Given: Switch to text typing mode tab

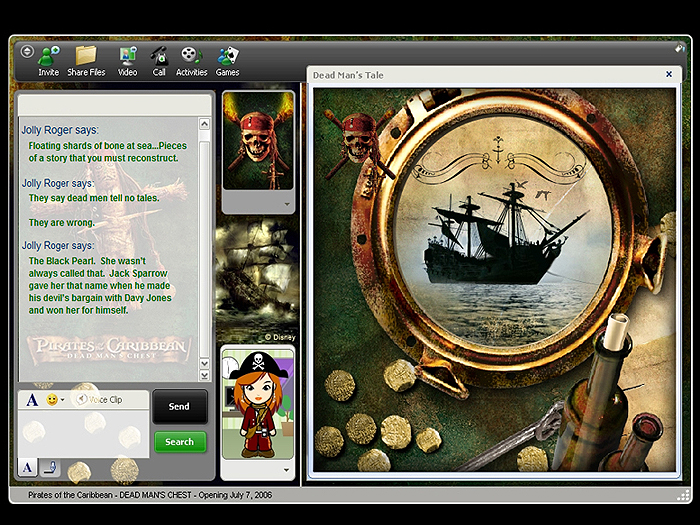Looking at the screenshot, I should pos(27,468).
